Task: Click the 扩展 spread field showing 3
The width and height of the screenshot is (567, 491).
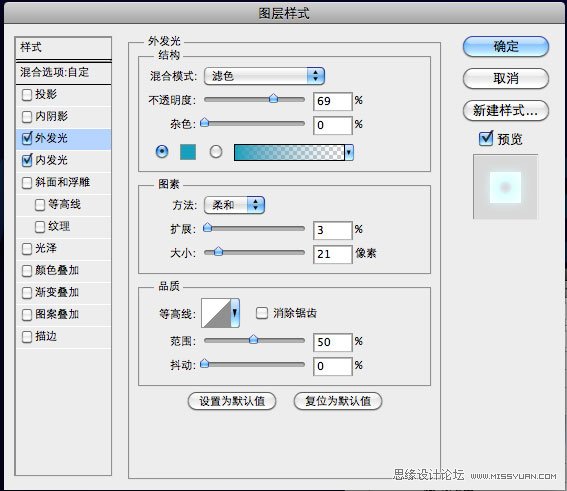Action: pos(333,230)
